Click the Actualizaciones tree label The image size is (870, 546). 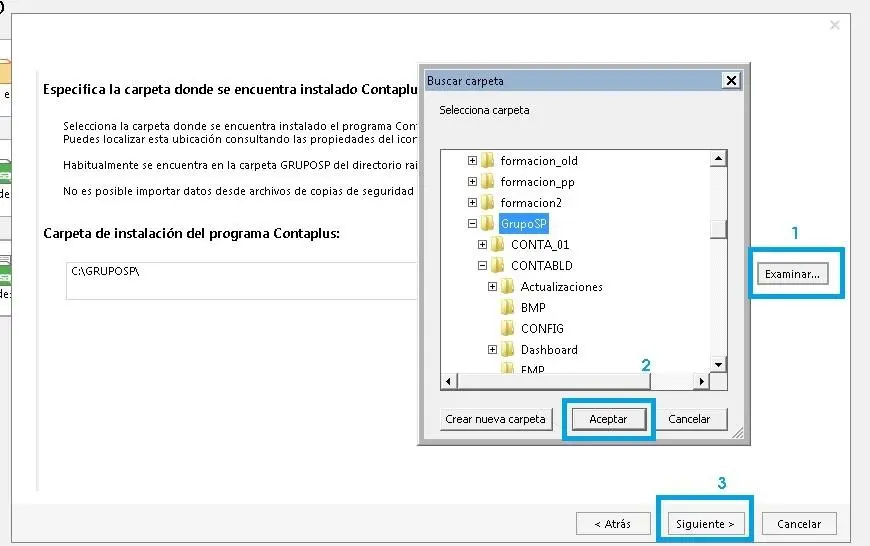[x=562, y=287]
